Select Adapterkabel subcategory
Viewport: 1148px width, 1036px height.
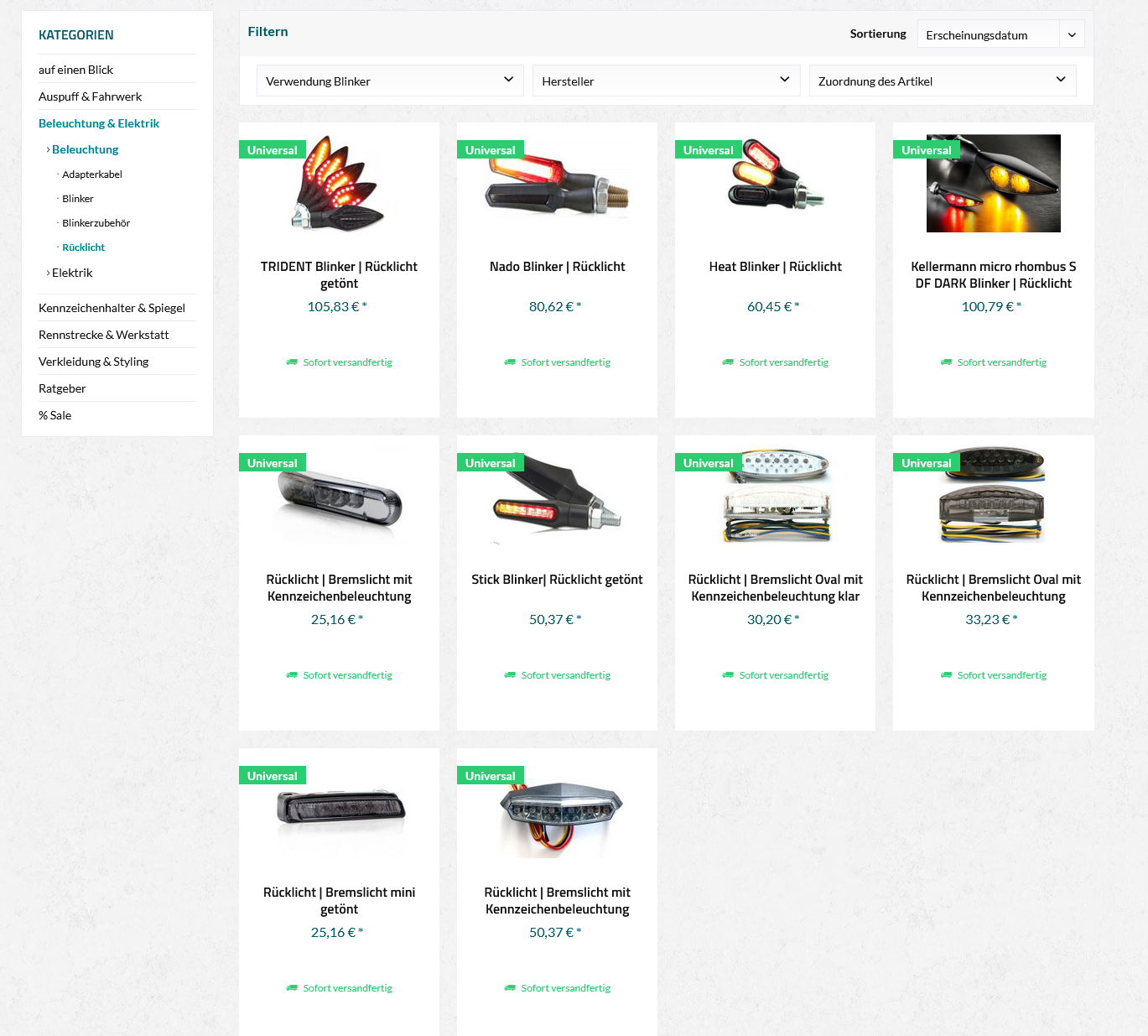click(92, 174)
